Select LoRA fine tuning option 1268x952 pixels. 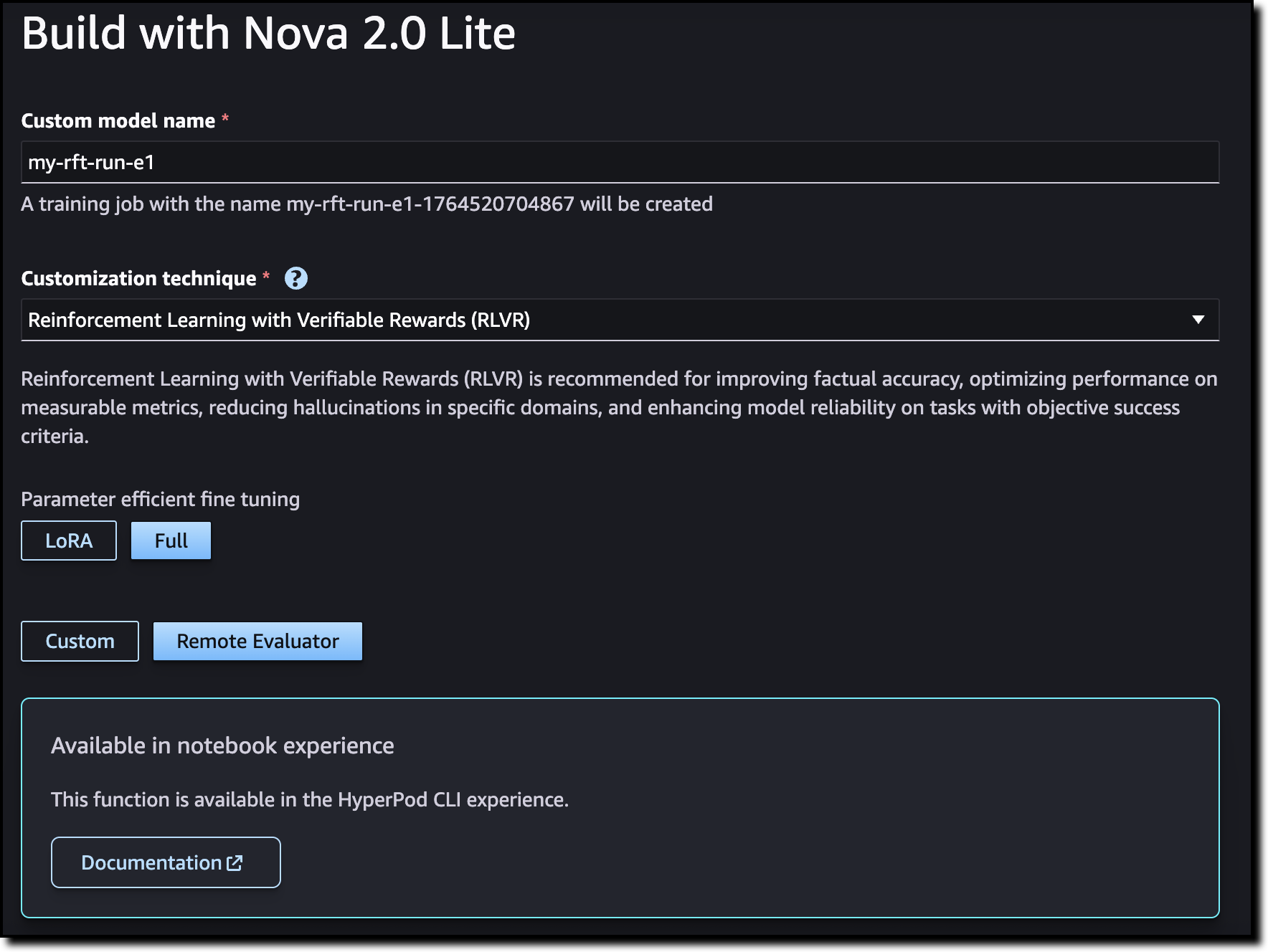pos(69,541)
